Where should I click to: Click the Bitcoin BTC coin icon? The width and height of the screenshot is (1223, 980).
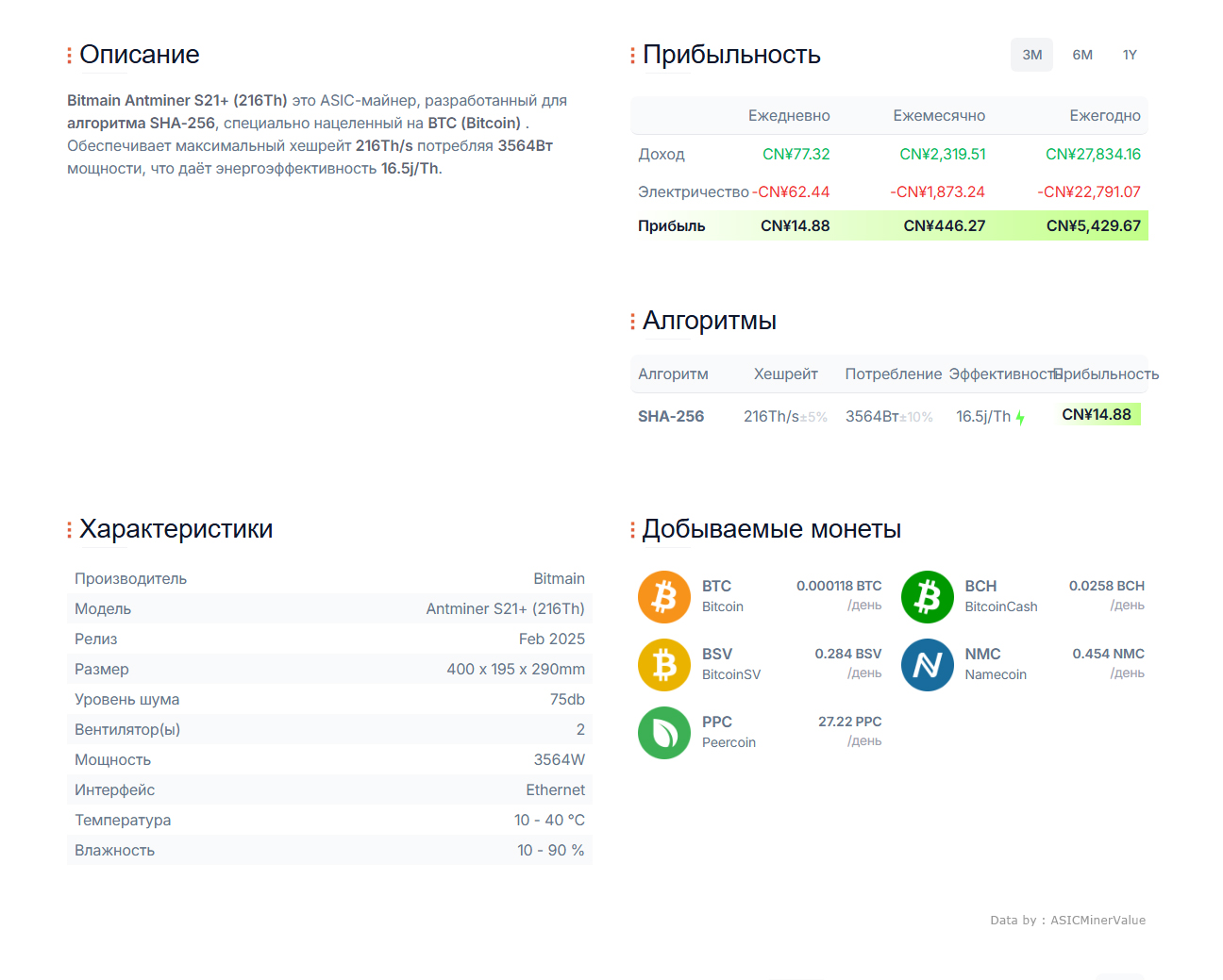[x=664, y=597]
